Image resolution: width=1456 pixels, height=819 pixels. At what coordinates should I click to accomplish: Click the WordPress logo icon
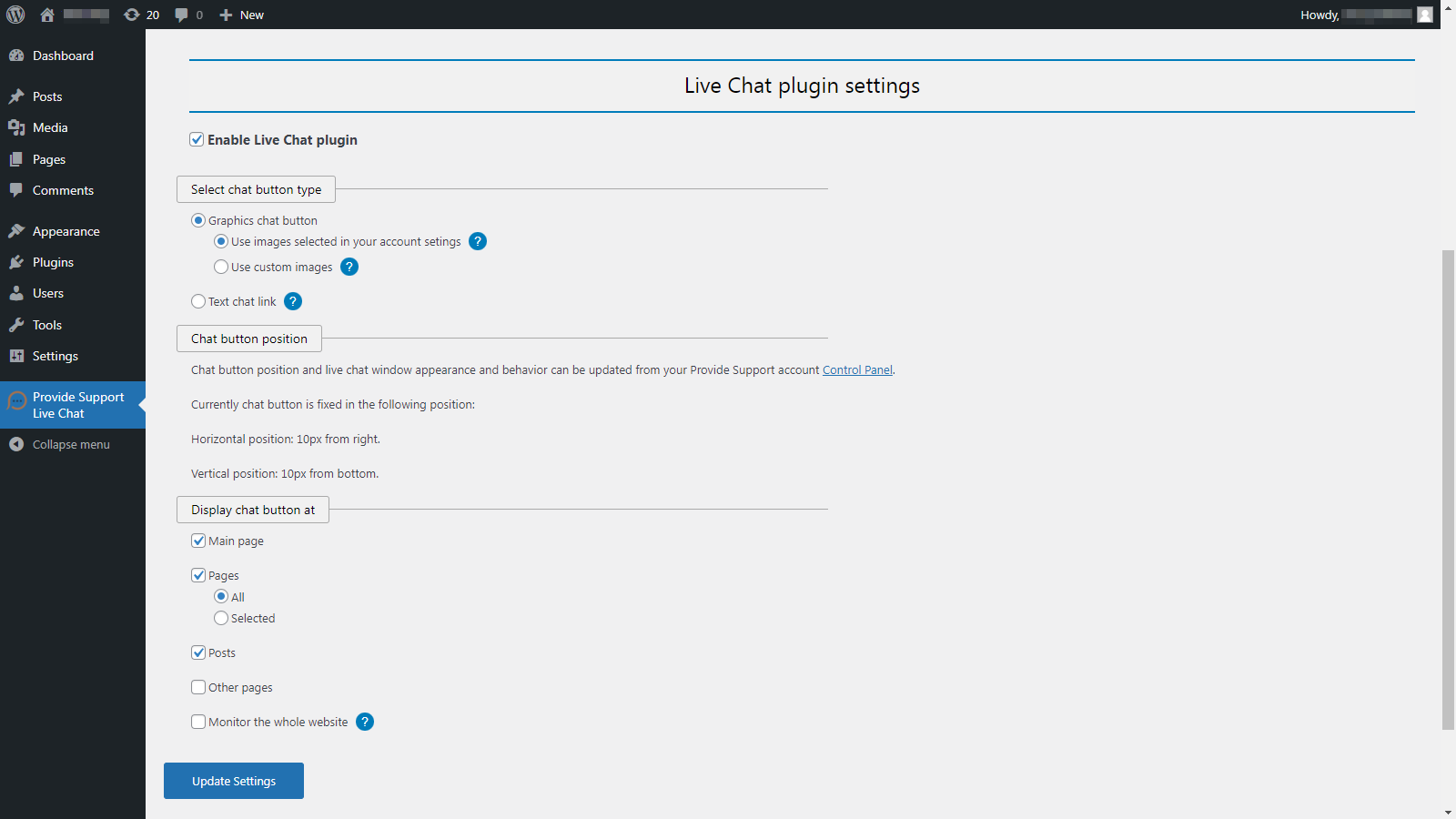pos(15,15)
